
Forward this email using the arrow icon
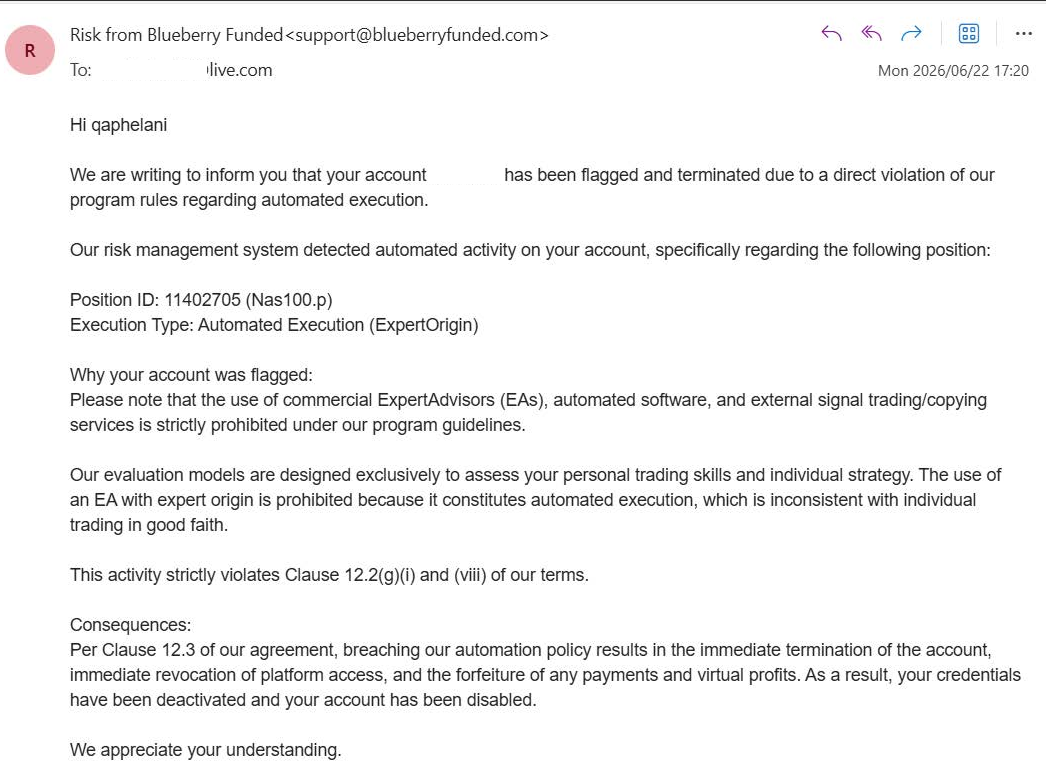click(911, 33)
